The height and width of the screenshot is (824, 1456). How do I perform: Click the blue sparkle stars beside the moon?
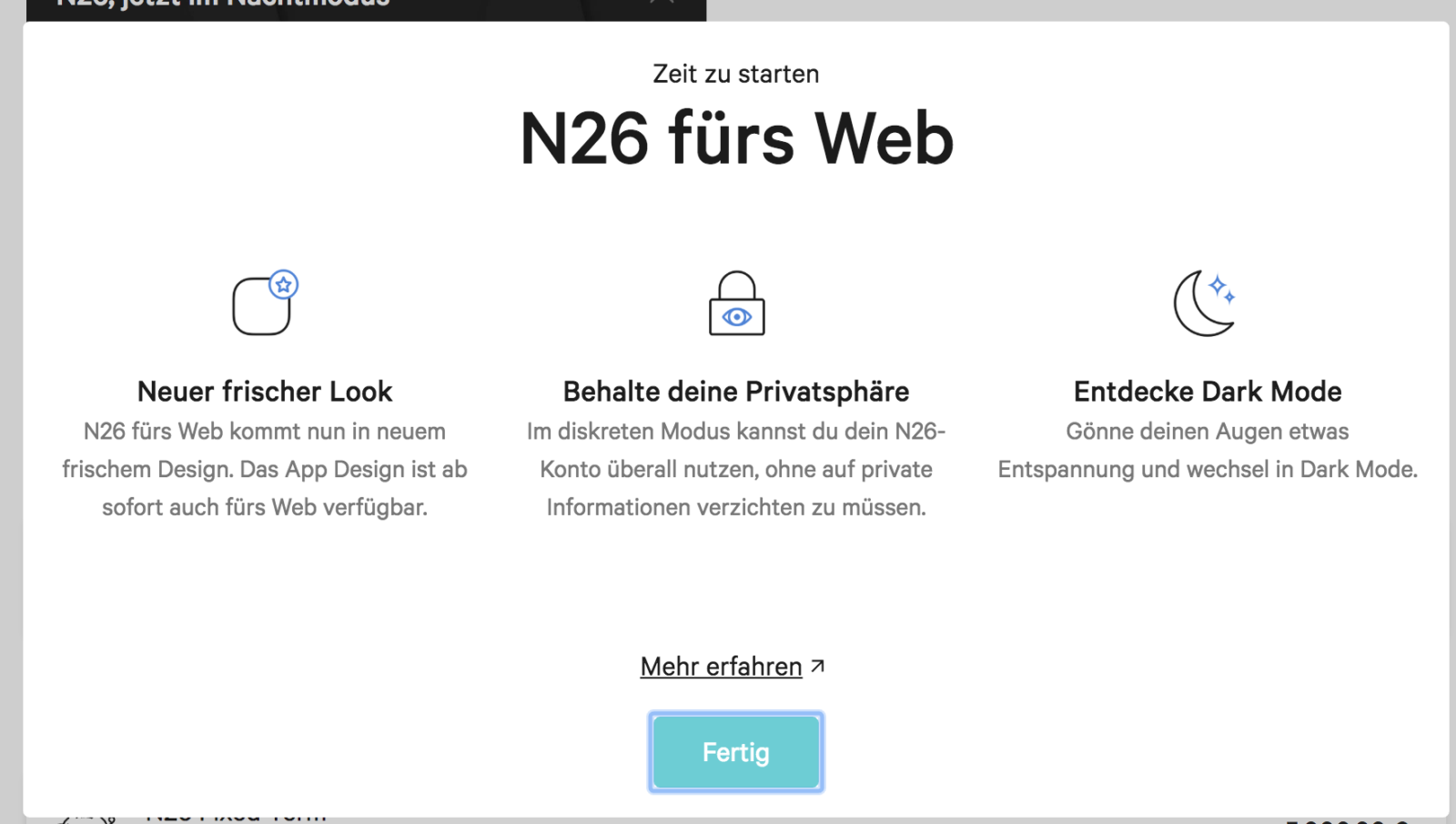[x=1222, y=289]
